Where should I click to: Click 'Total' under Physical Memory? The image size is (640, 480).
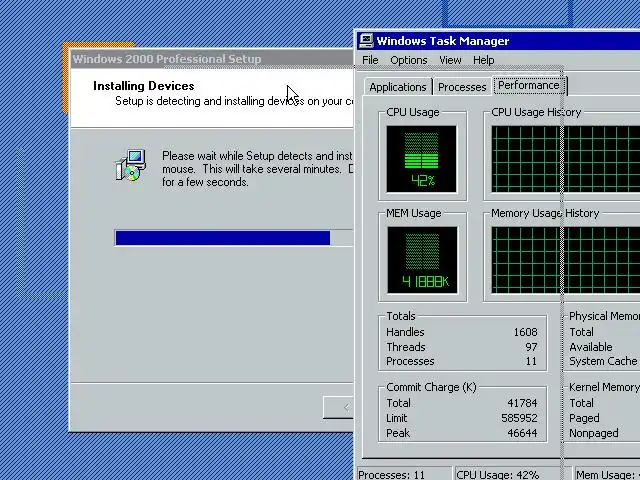click(581, 332)
